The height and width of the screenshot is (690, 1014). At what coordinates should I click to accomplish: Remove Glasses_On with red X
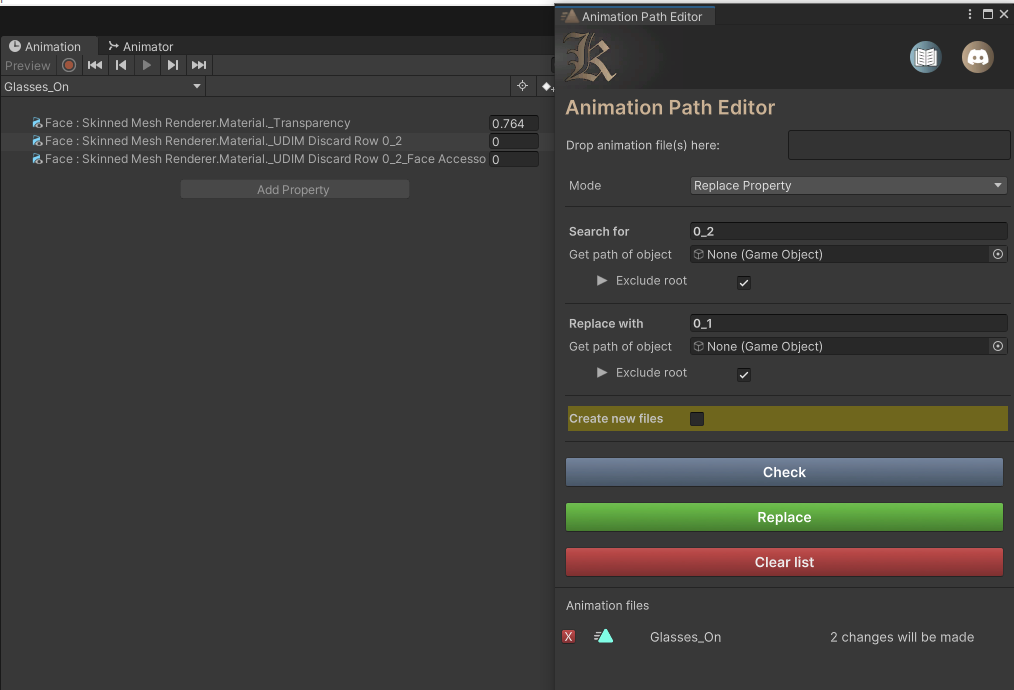point(569,637)
